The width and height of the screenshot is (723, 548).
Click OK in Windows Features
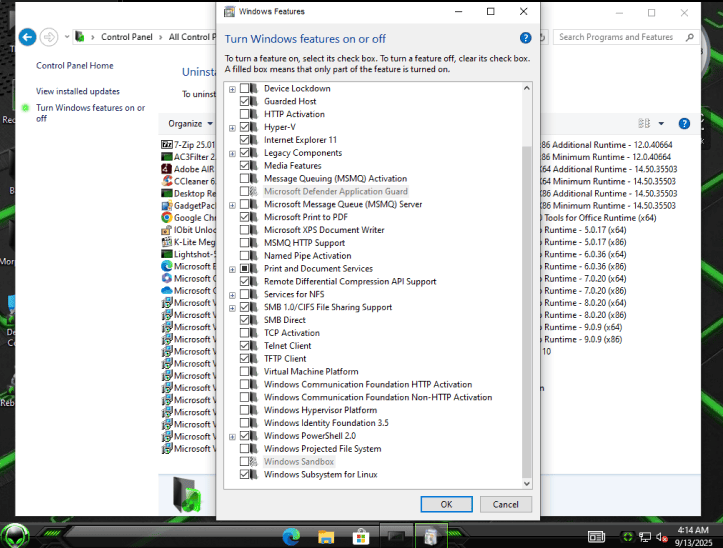pos(446,504)
